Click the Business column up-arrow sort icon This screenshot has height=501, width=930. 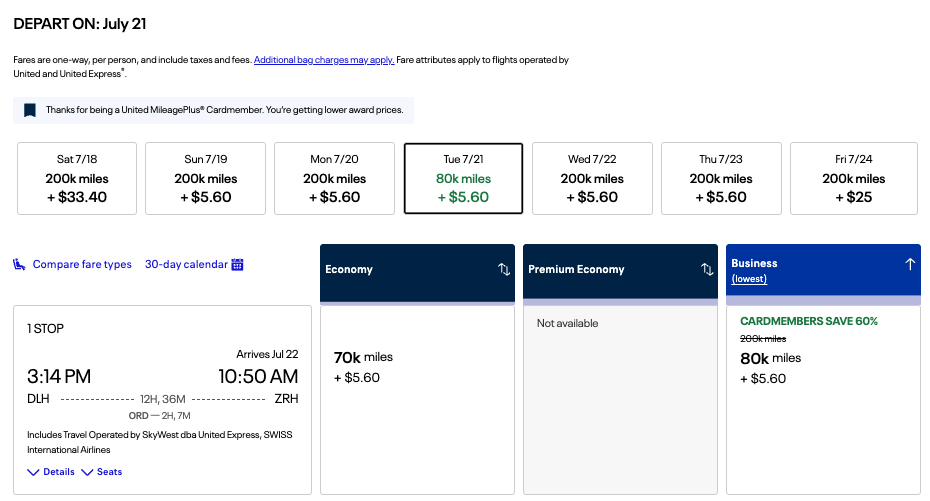(x=910, y=264)
